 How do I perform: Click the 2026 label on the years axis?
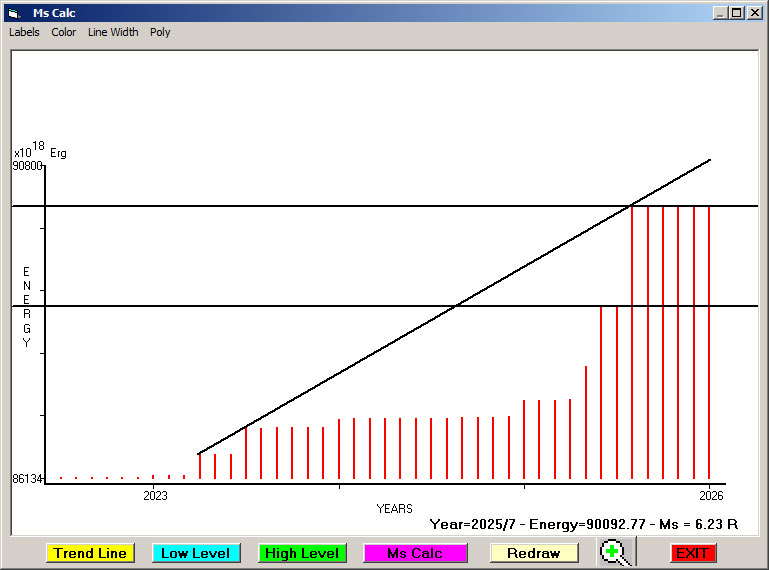coord(711,495)
